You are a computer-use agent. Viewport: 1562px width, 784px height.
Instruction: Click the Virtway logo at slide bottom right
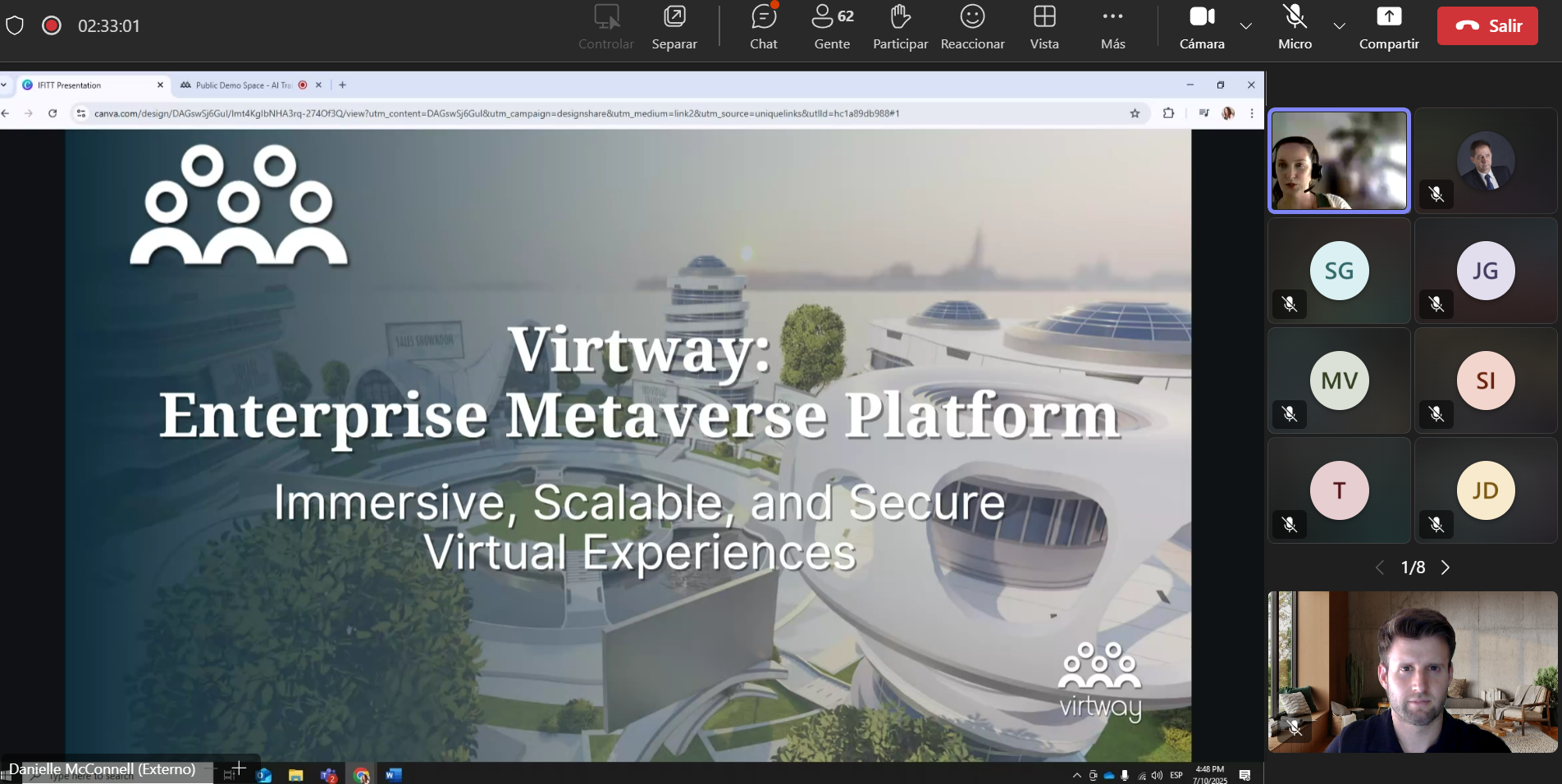coord(1100,682)
